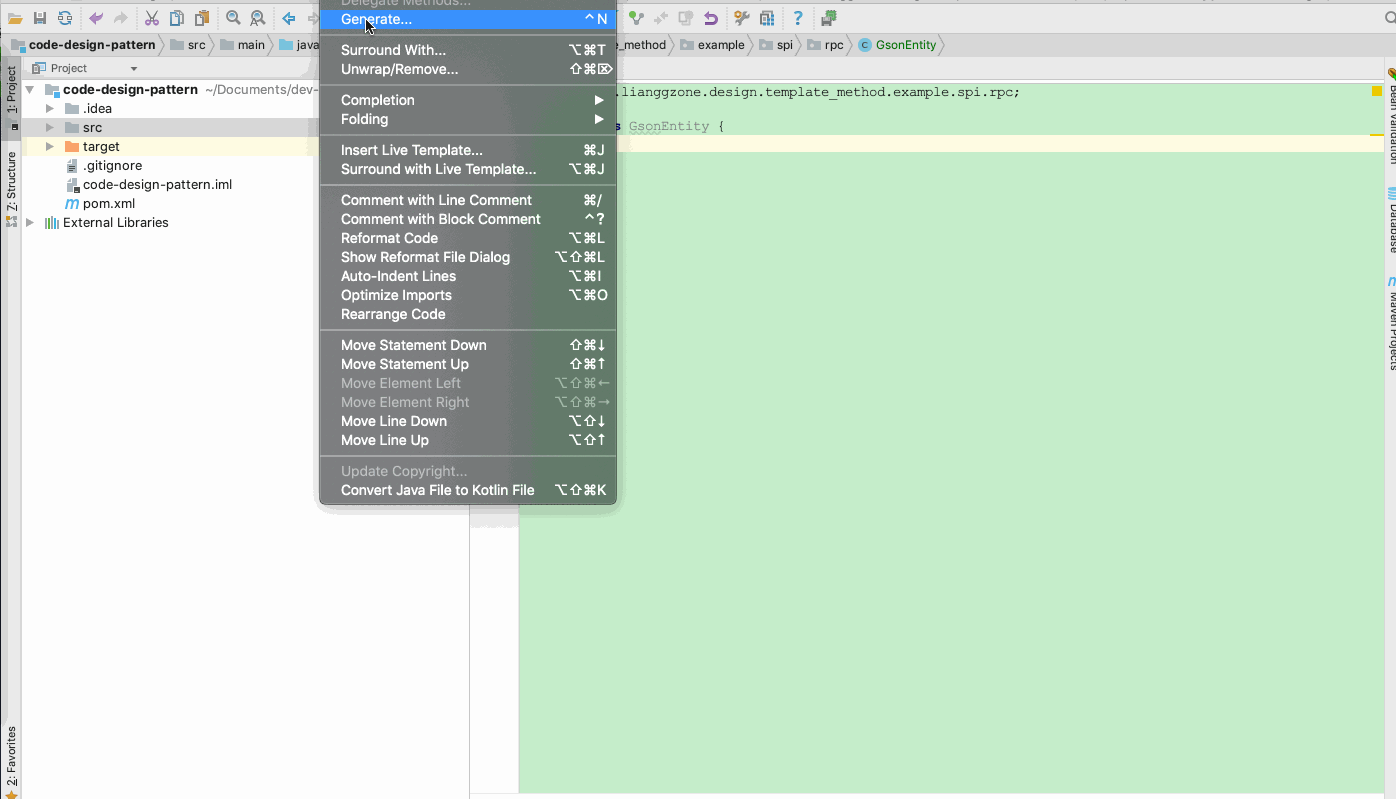
Task: Click the code-design-pattern breadcrumb
Action: coord(91,45)
